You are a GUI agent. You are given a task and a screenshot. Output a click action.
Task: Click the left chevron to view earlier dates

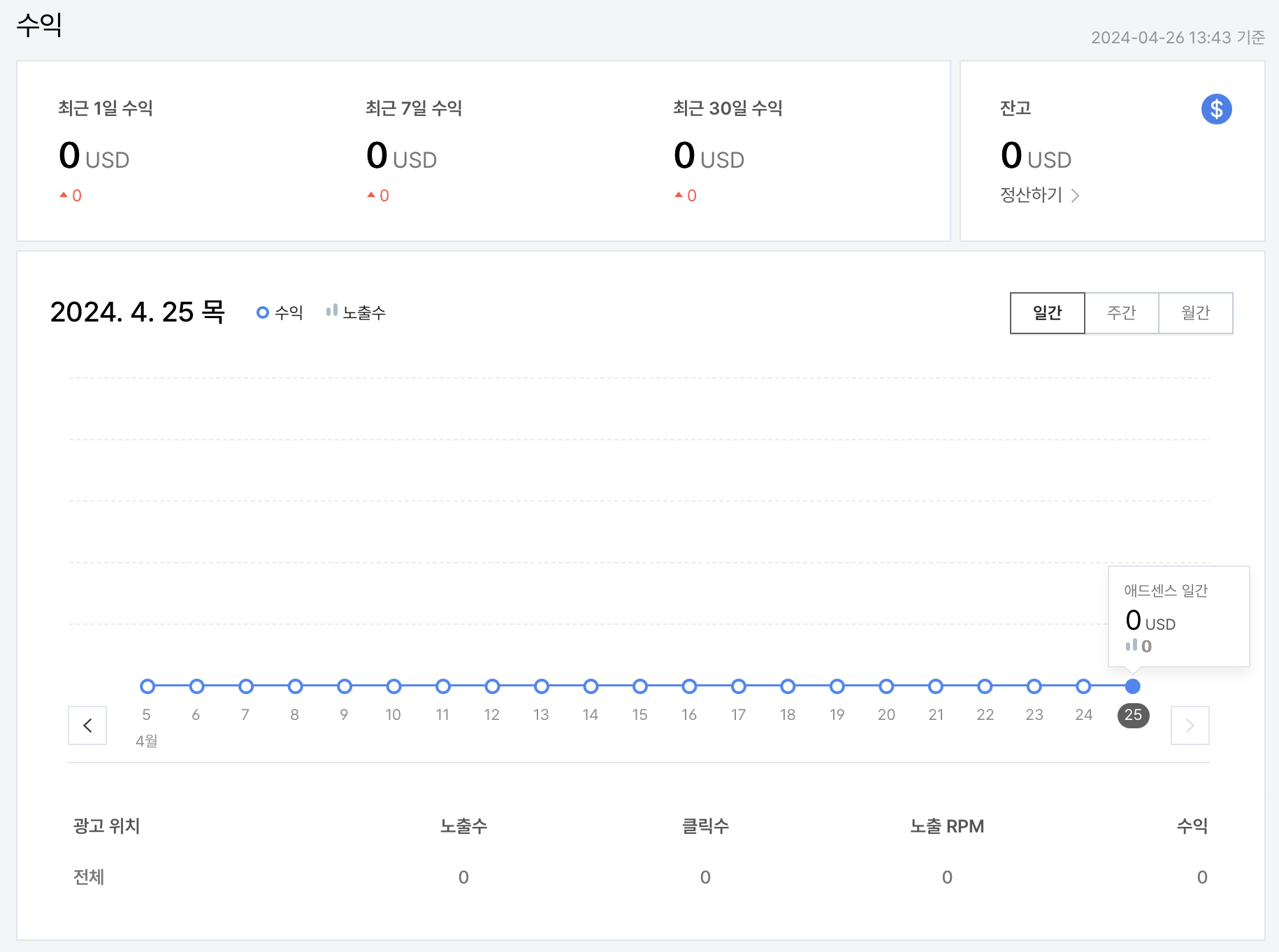tap(87, 726)
